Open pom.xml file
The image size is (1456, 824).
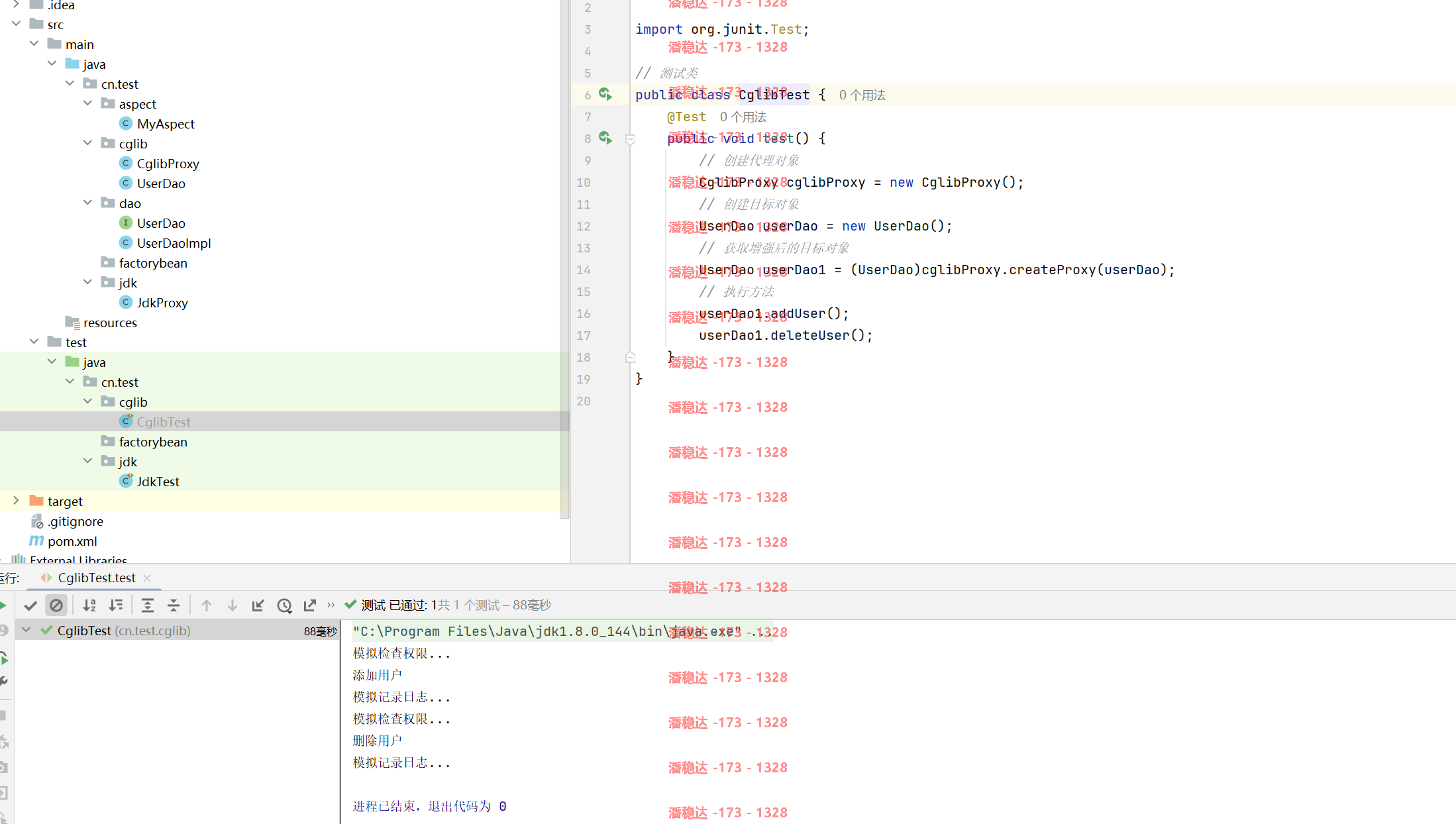[64, 541]
